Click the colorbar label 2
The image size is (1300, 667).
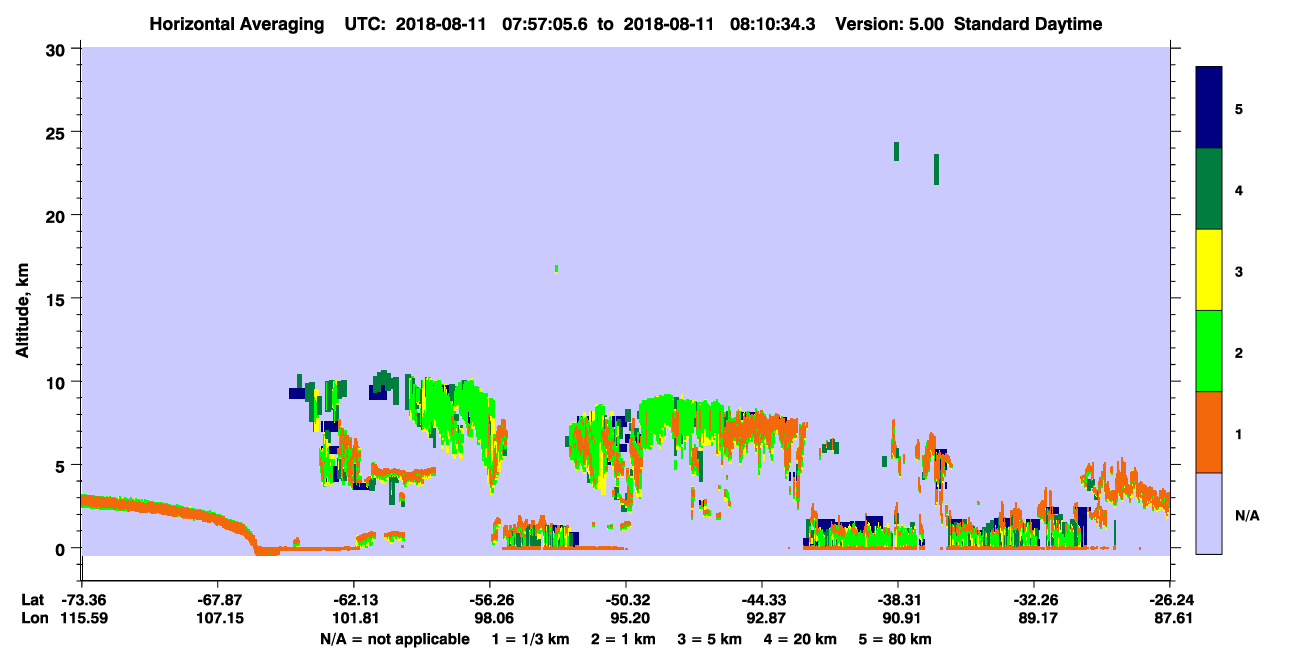click(1239, 353)
